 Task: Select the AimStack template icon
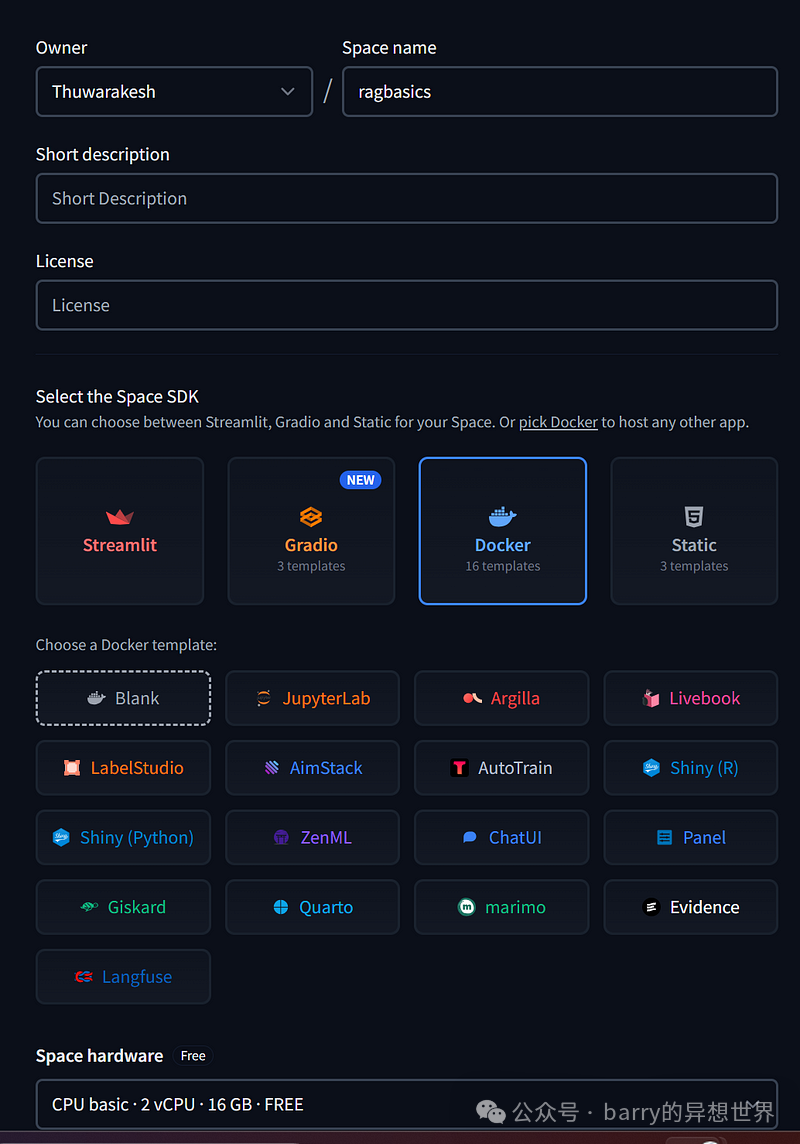(x=272, y=768)
